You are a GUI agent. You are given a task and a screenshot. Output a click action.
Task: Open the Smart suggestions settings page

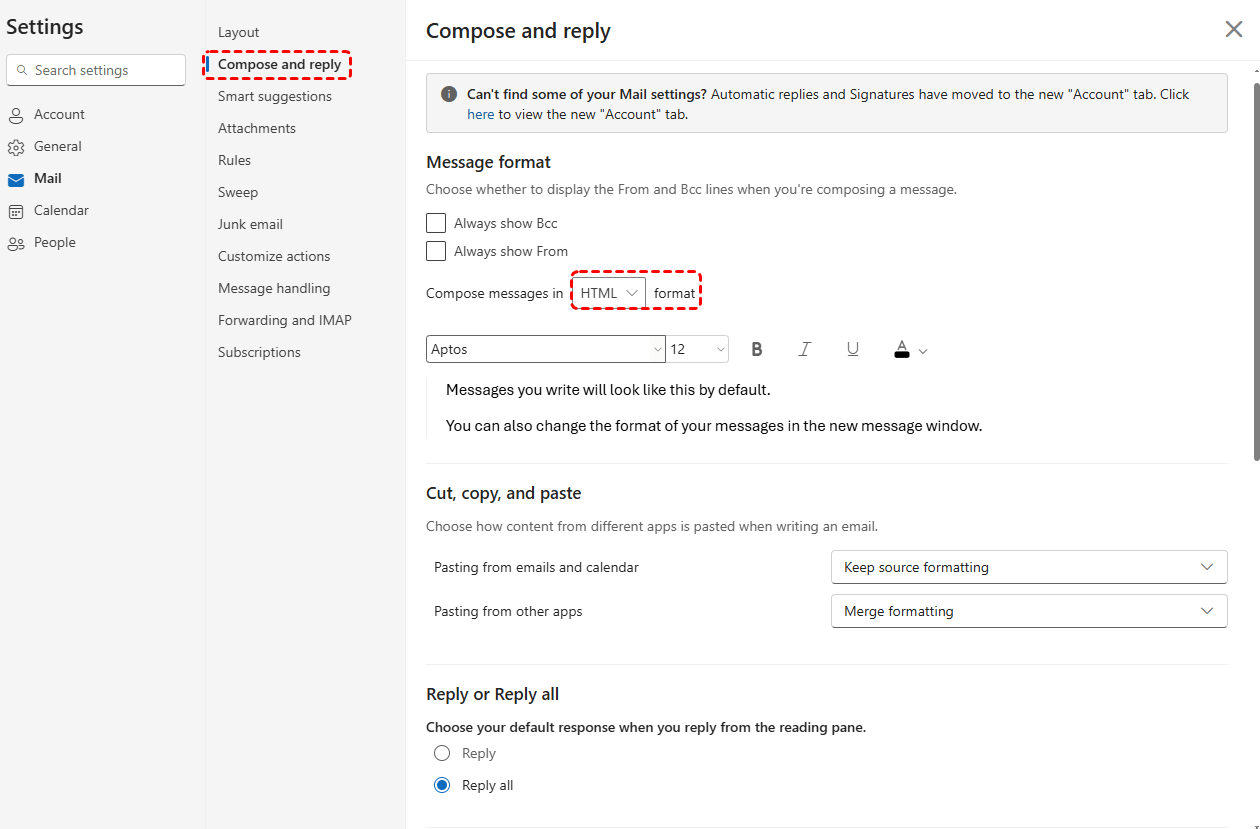[275, 96]
